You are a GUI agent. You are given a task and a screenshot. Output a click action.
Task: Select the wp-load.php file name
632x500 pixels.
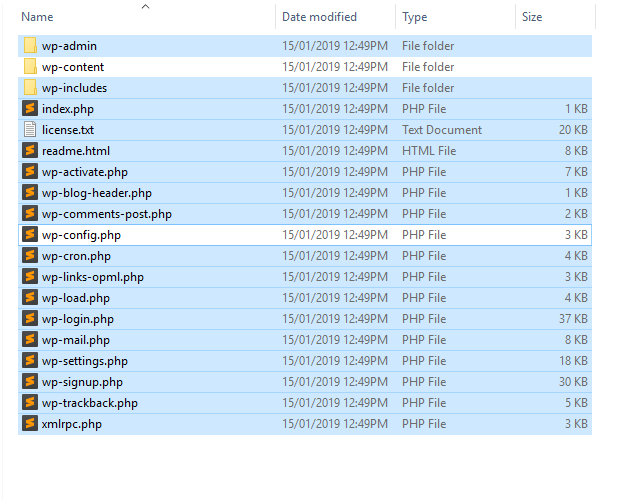click(76, 298)
